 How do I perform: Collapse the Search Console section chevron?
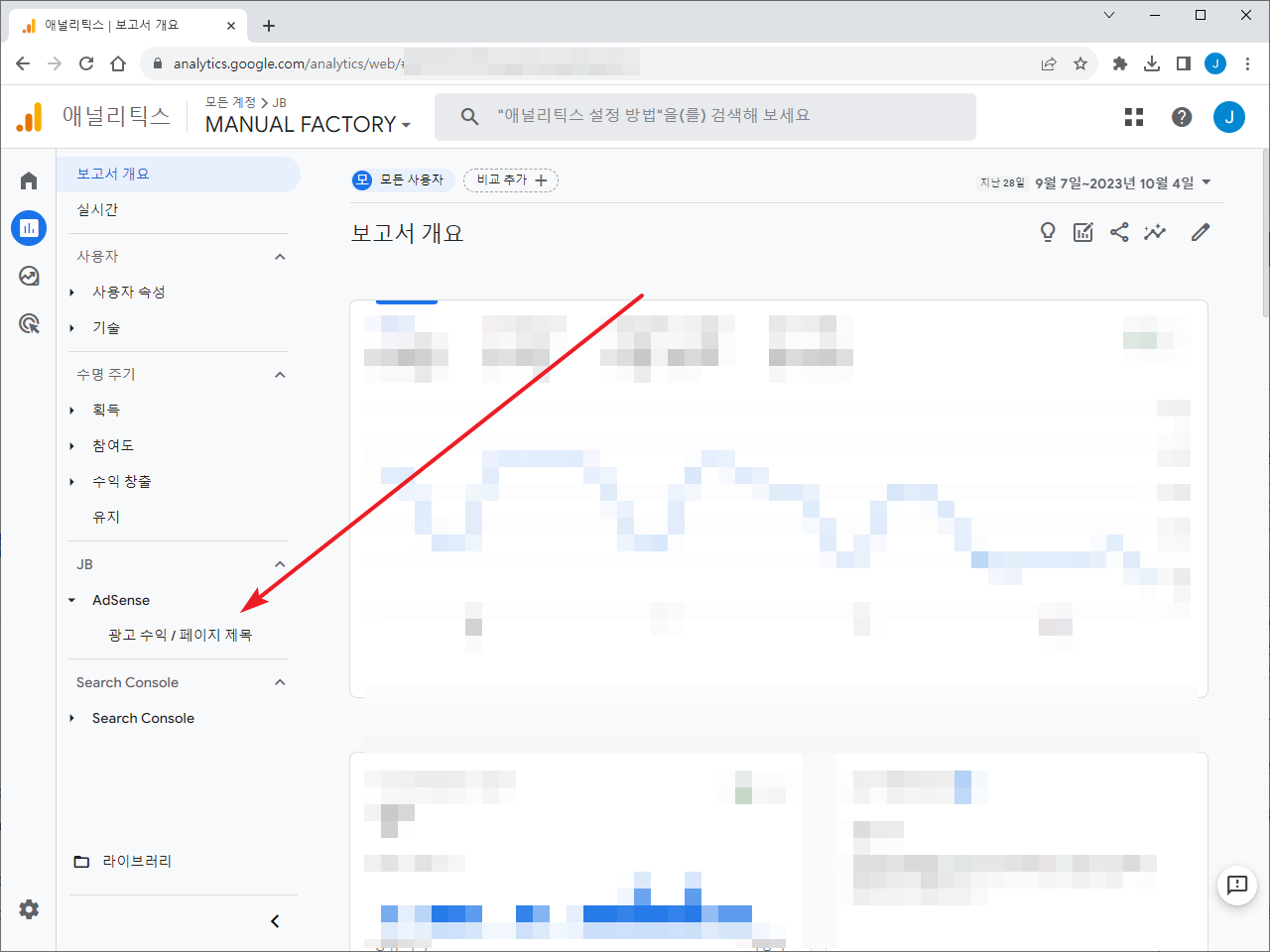pyautogui.click(x=280, y=682)
